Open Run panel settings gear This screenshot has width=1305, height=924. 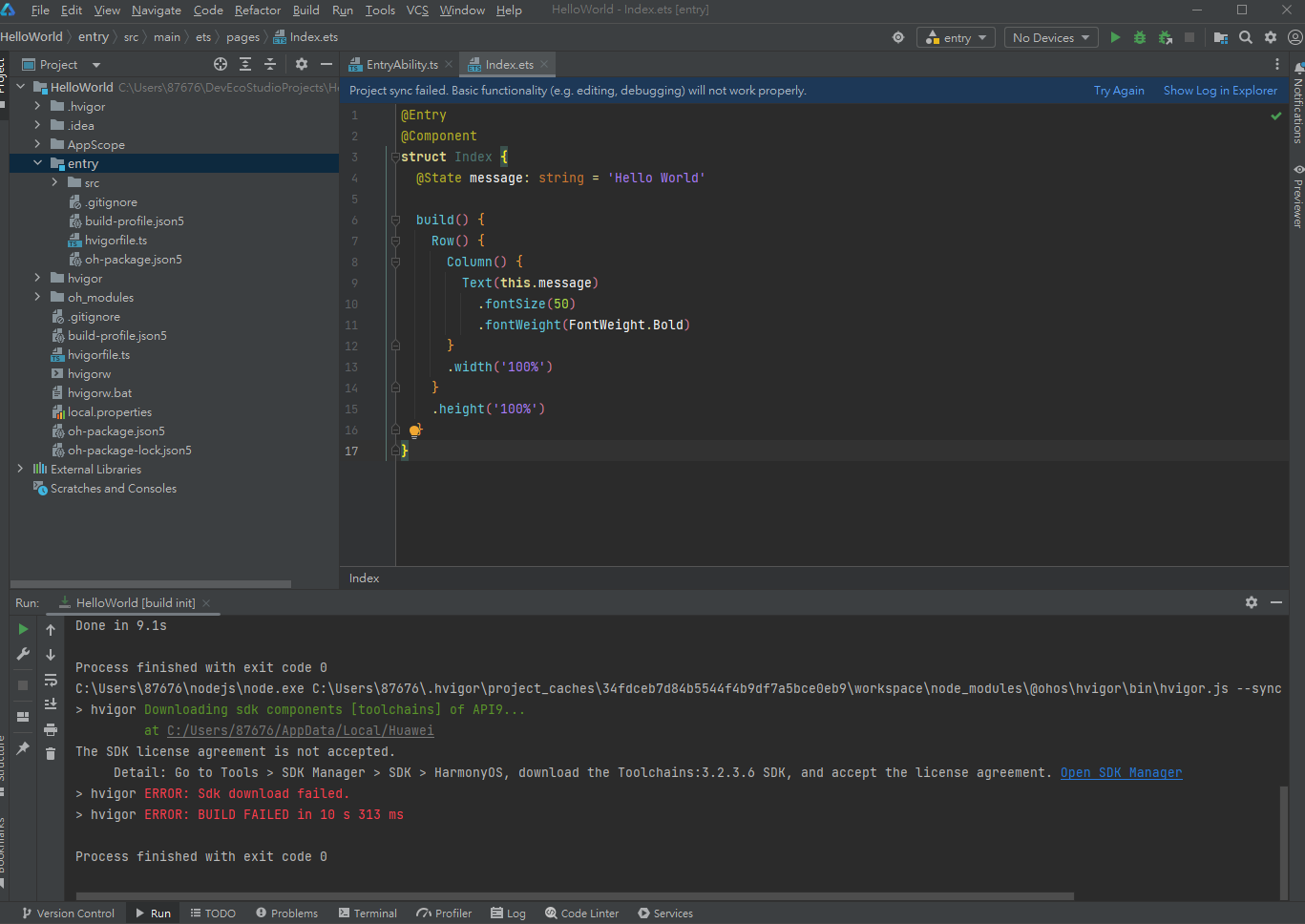tap(1252, 602)
